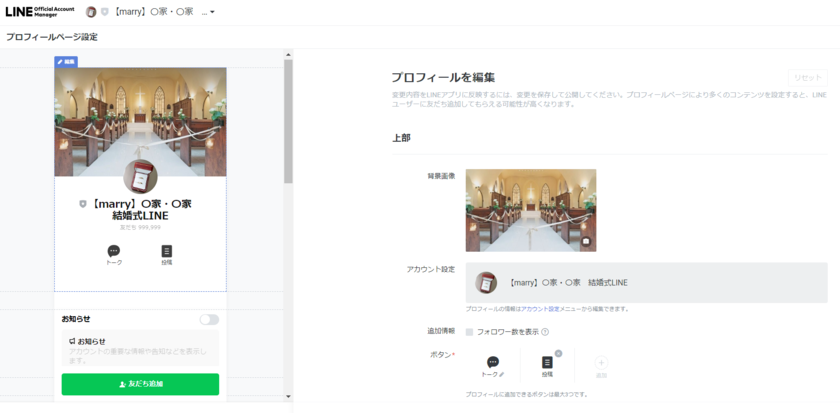Click the preview panel scrollbar thumb
840x413 pixels.
(288, 122)
